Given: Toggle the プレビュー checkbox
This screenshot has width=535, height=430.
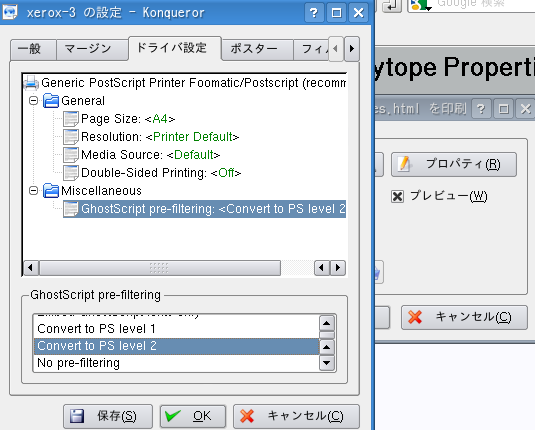Looking at the screenshot, I should 397,196.
